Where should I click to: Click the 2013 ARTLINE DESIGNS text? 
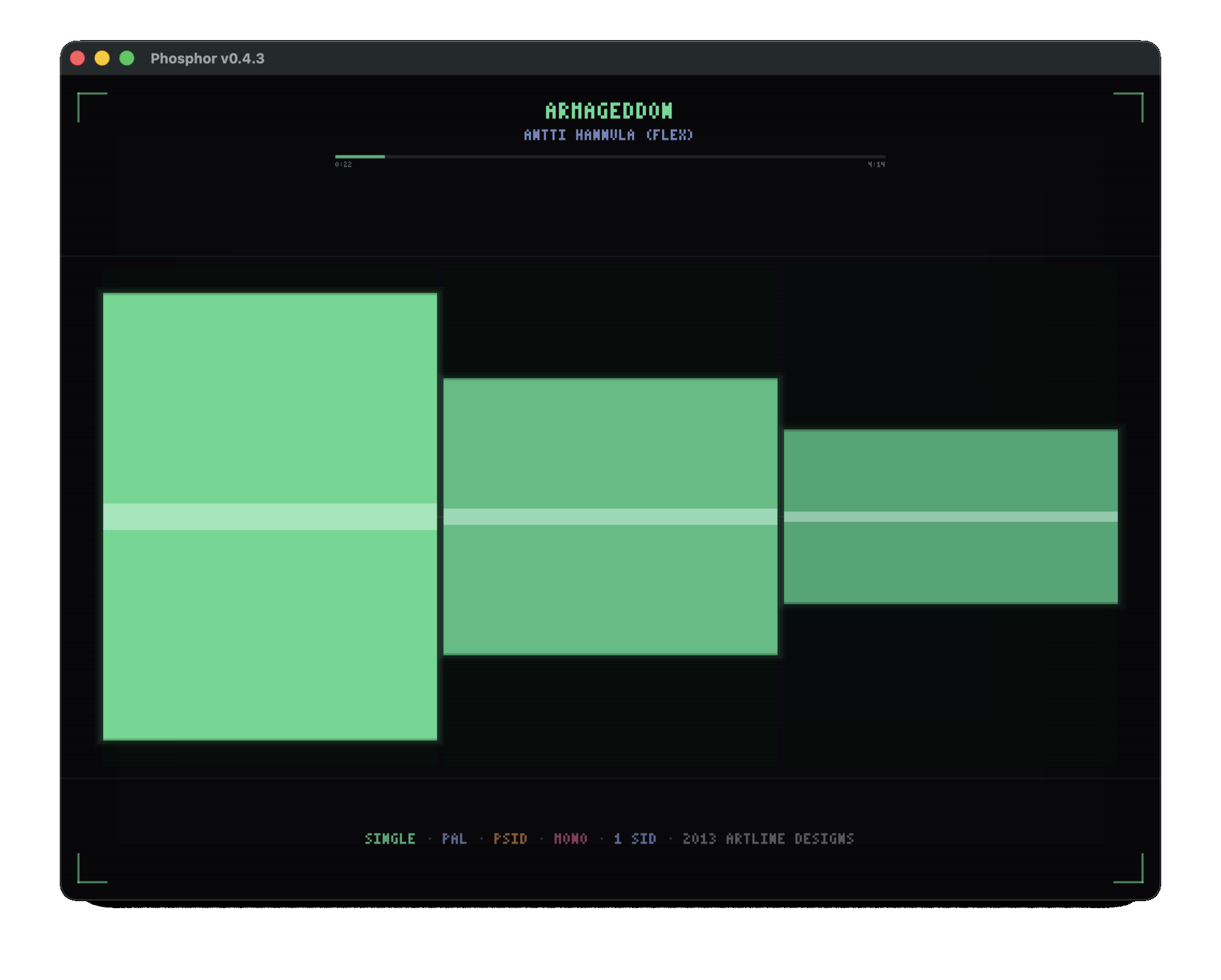(x=768, y=839)
